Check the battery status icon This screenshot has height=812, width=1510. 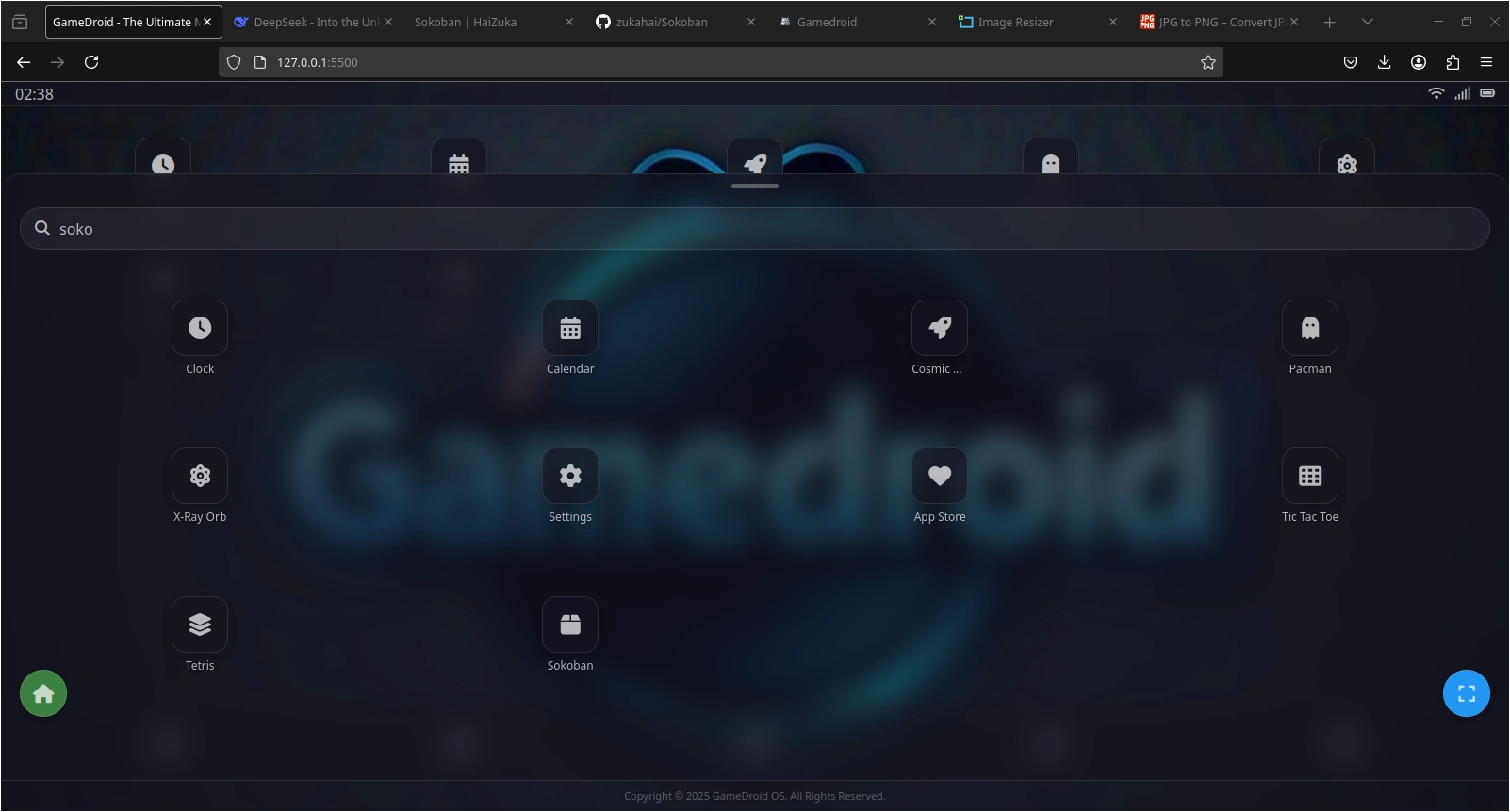point(1487,93)
